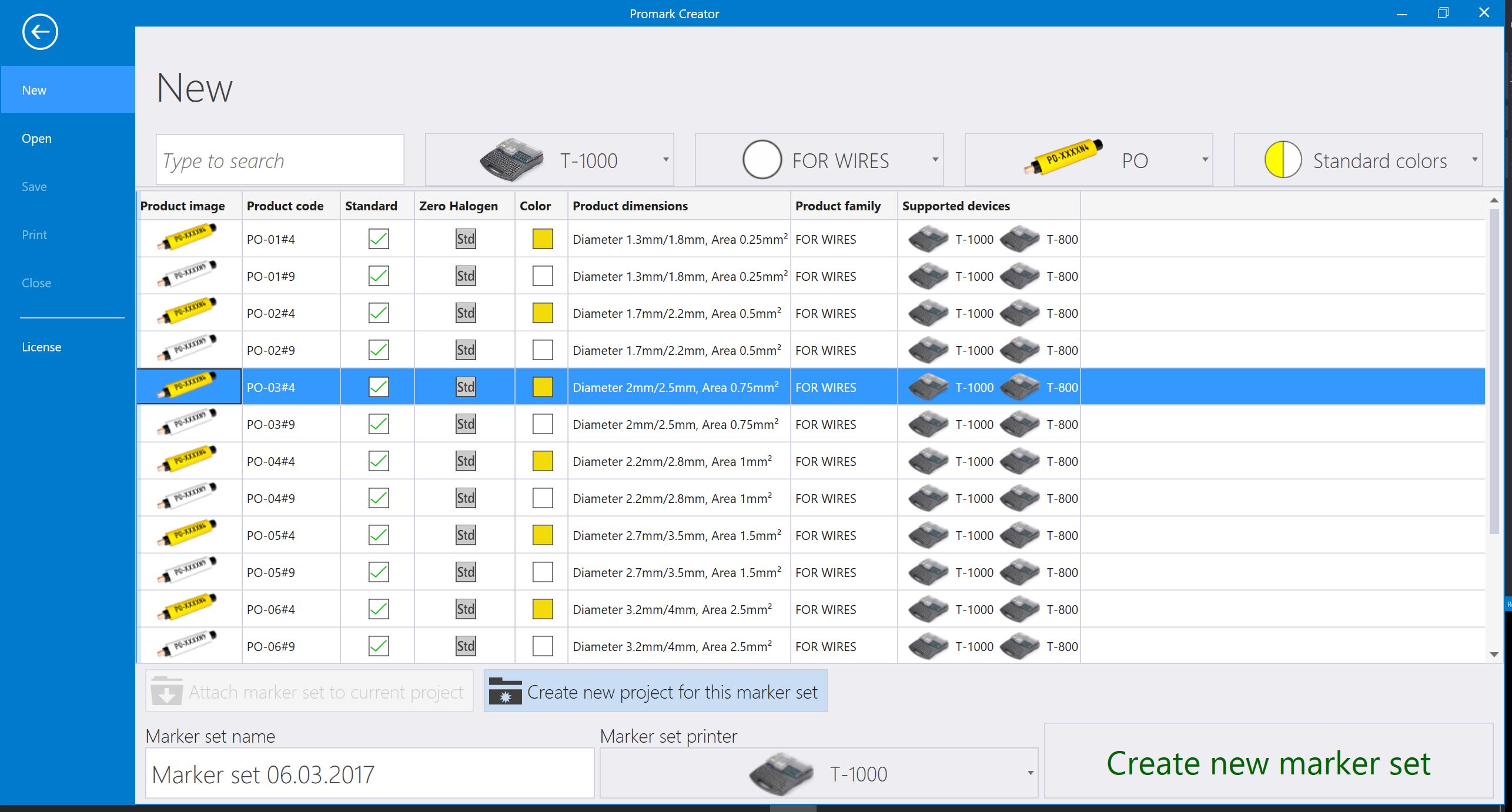Viewport: 1512px width, 812px height.
Task: Click PO marker image in product family filter
Action: (x=1063, y=157)
